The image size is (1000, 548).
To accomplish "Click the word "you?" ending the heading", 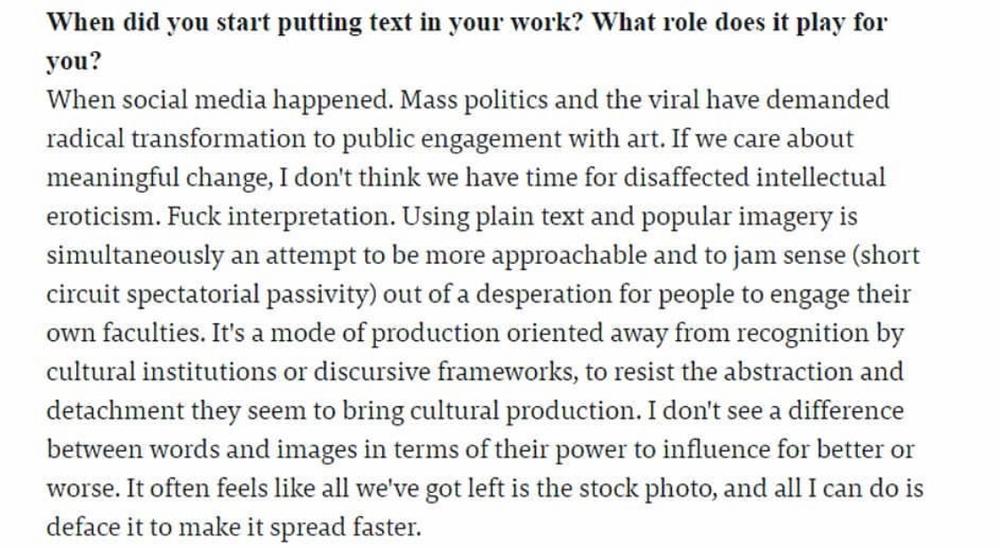I will (x=74, y=62).
